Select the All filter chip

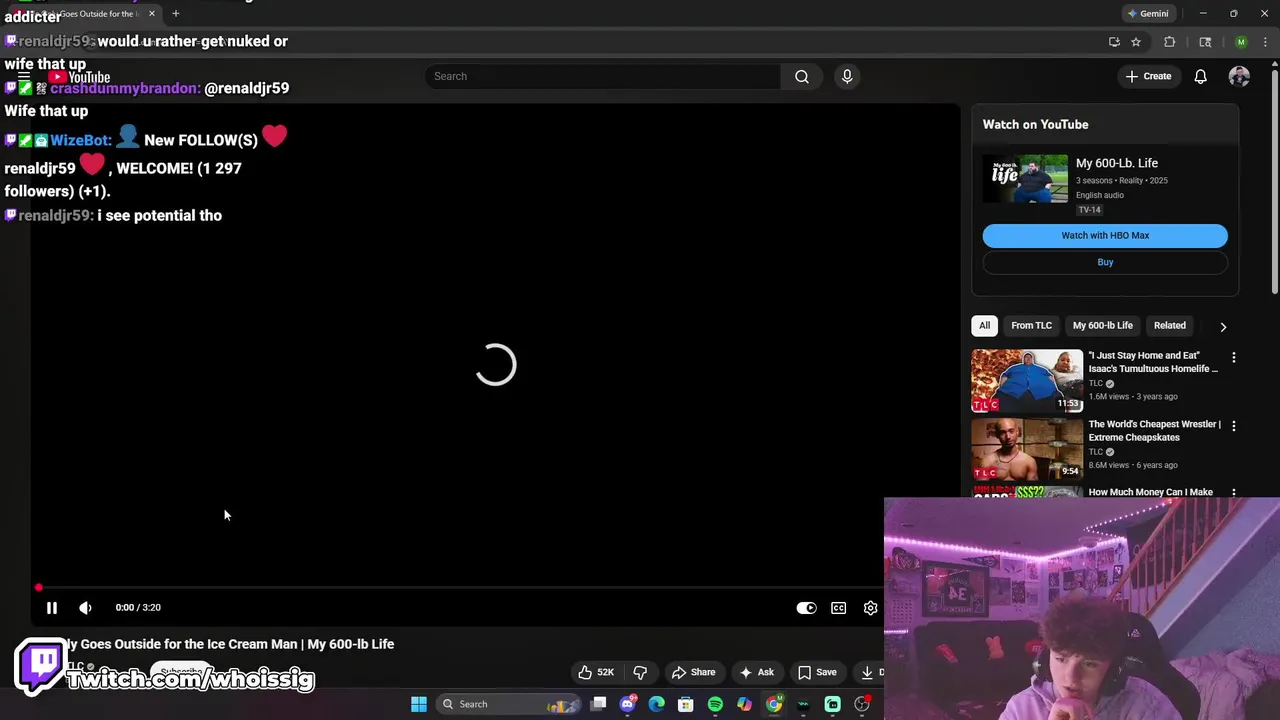coord(984,325)
